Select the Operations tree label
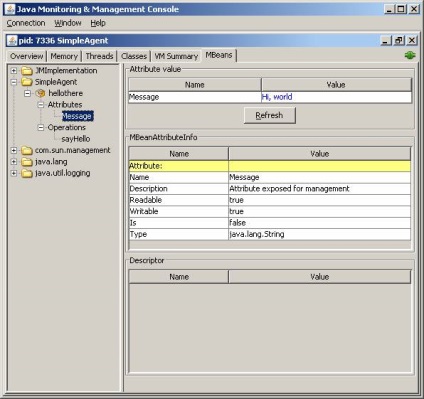 pyautogui.click(x=67, y=127)
